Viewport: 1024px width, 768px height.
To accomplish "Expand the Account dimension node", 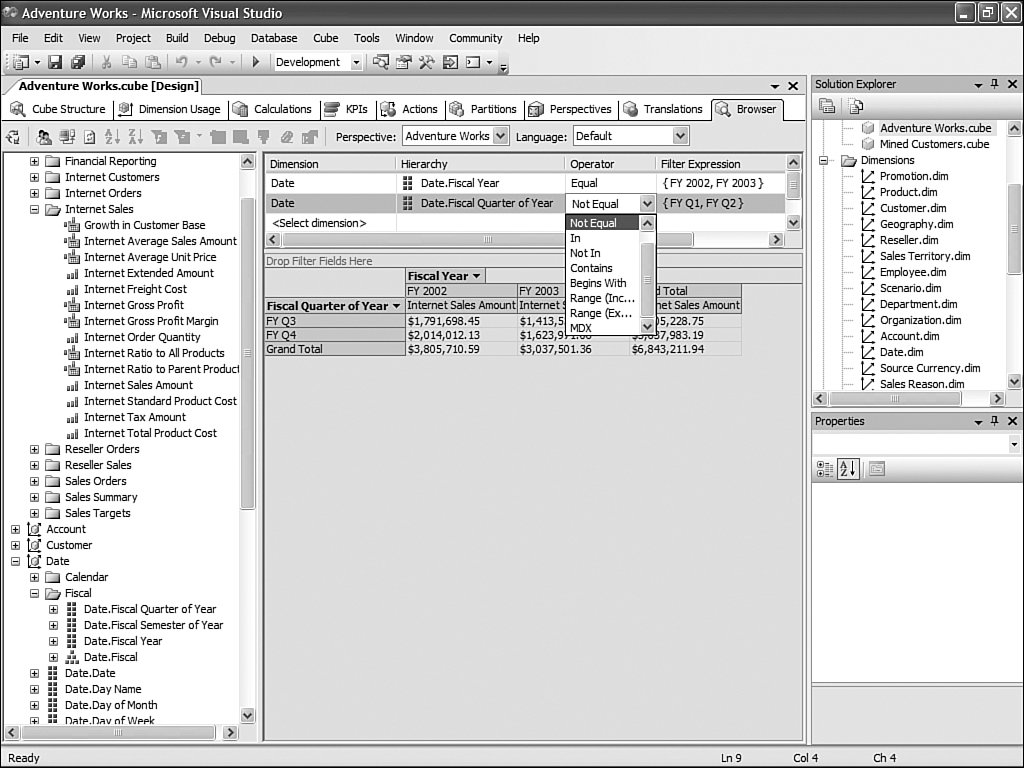I will (x=16, y=530).
